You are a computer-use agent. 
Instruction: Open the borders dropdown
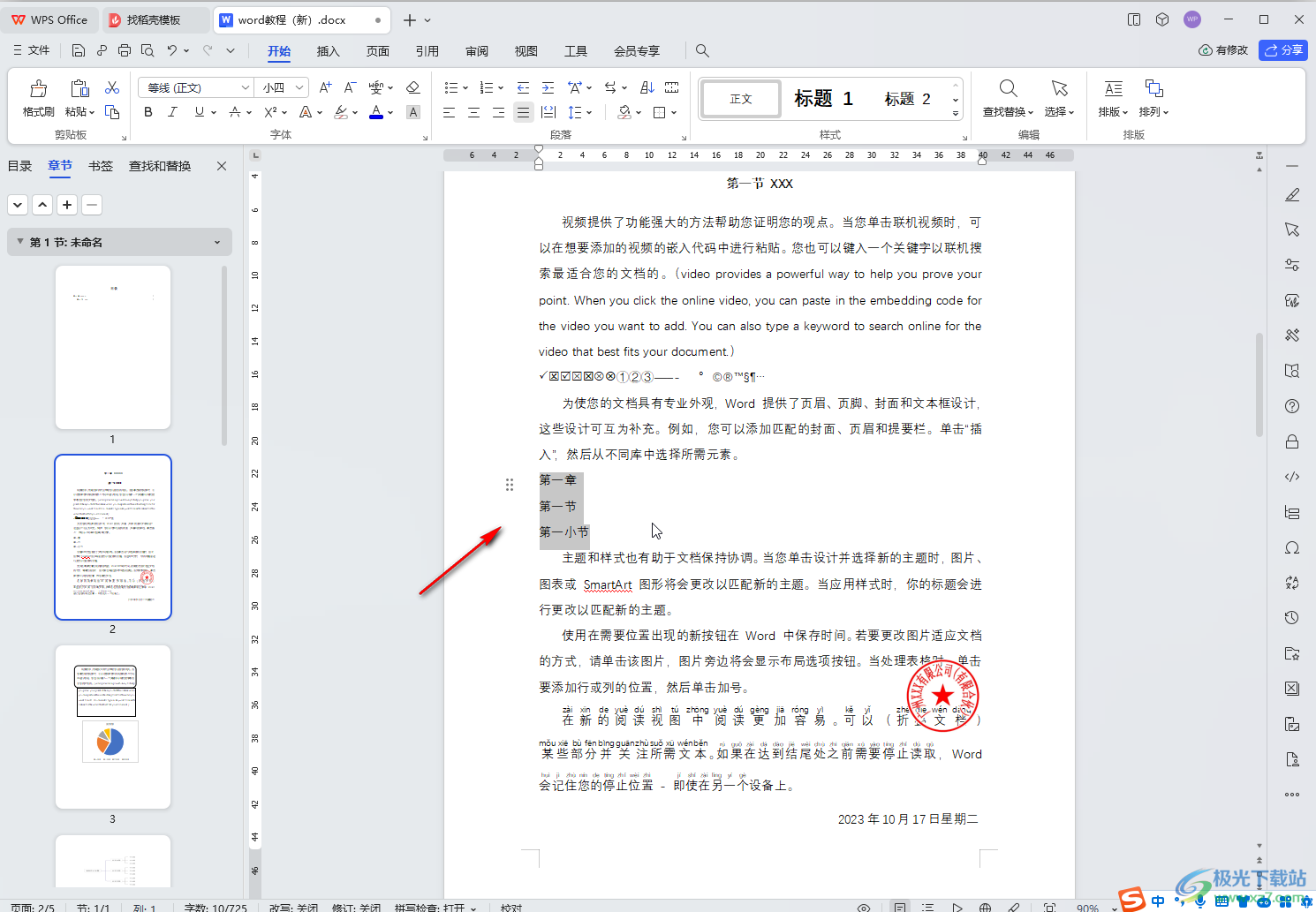(x=674, y=112)
